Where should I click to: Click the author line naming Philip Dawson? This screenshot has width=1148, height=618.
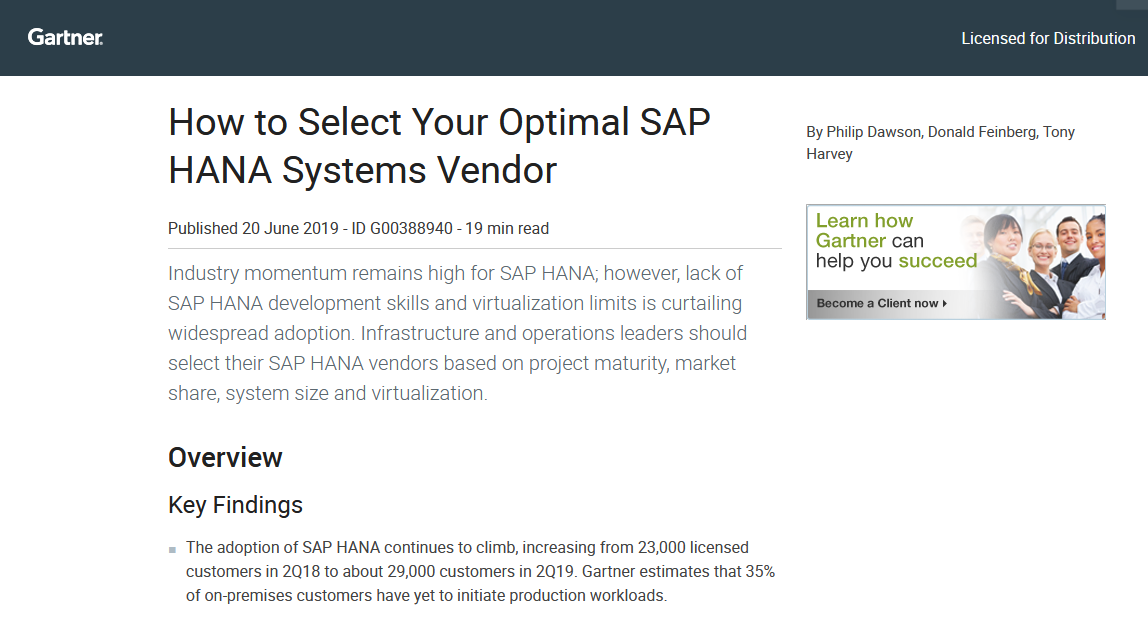[940, 143]
